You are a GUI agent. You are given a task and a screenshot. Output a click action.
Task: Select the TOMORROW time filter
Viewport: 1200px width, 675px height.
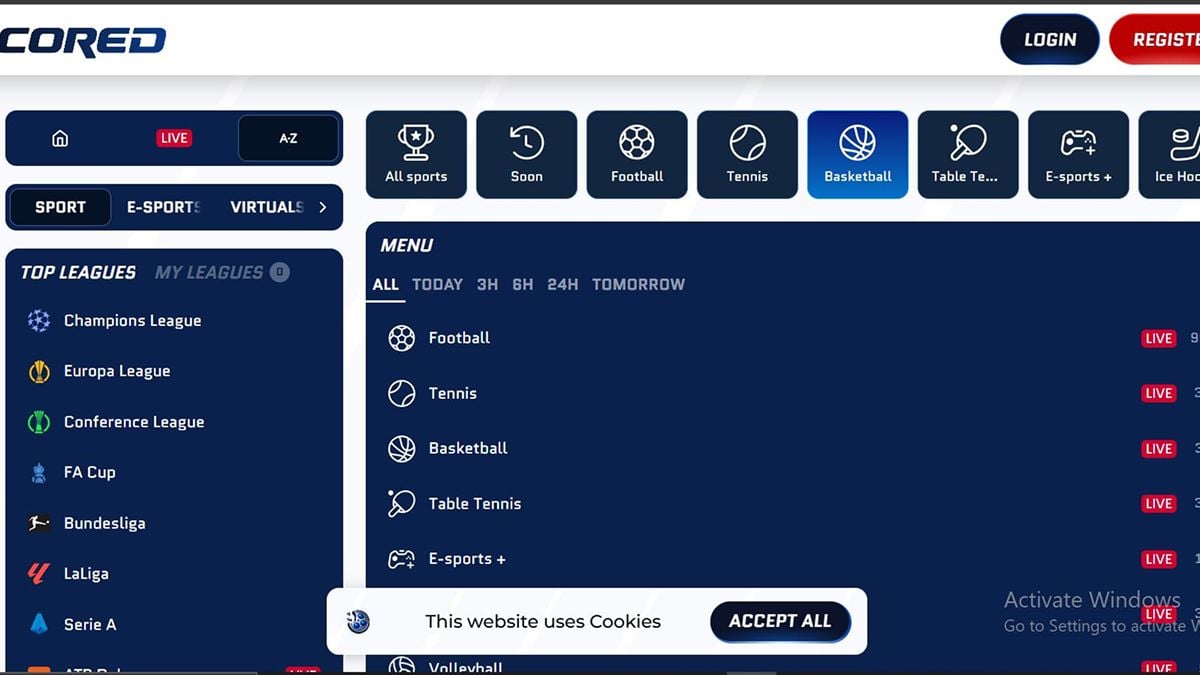[x=638, y=284]
